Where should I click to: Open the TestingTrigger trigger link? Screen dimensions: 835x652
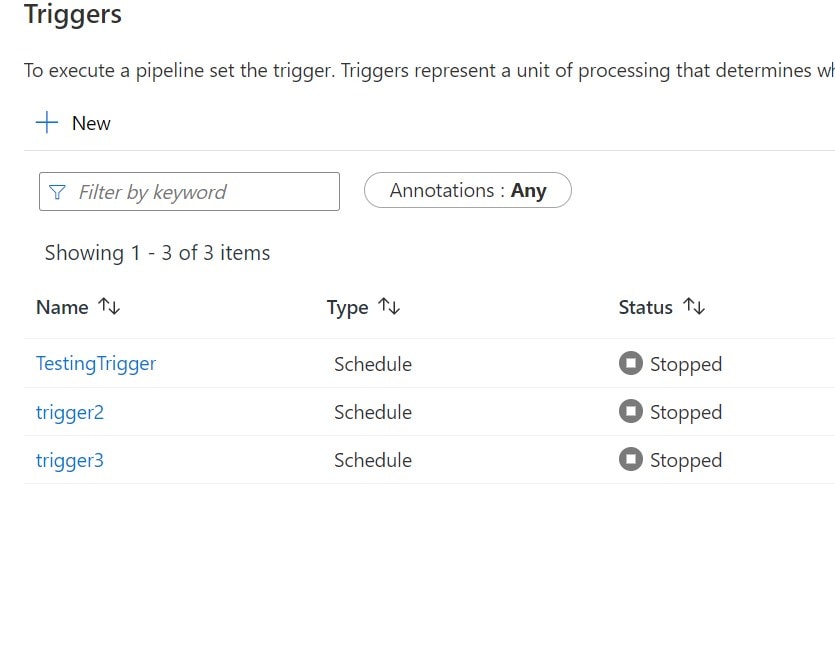click(x=96, y=364)
